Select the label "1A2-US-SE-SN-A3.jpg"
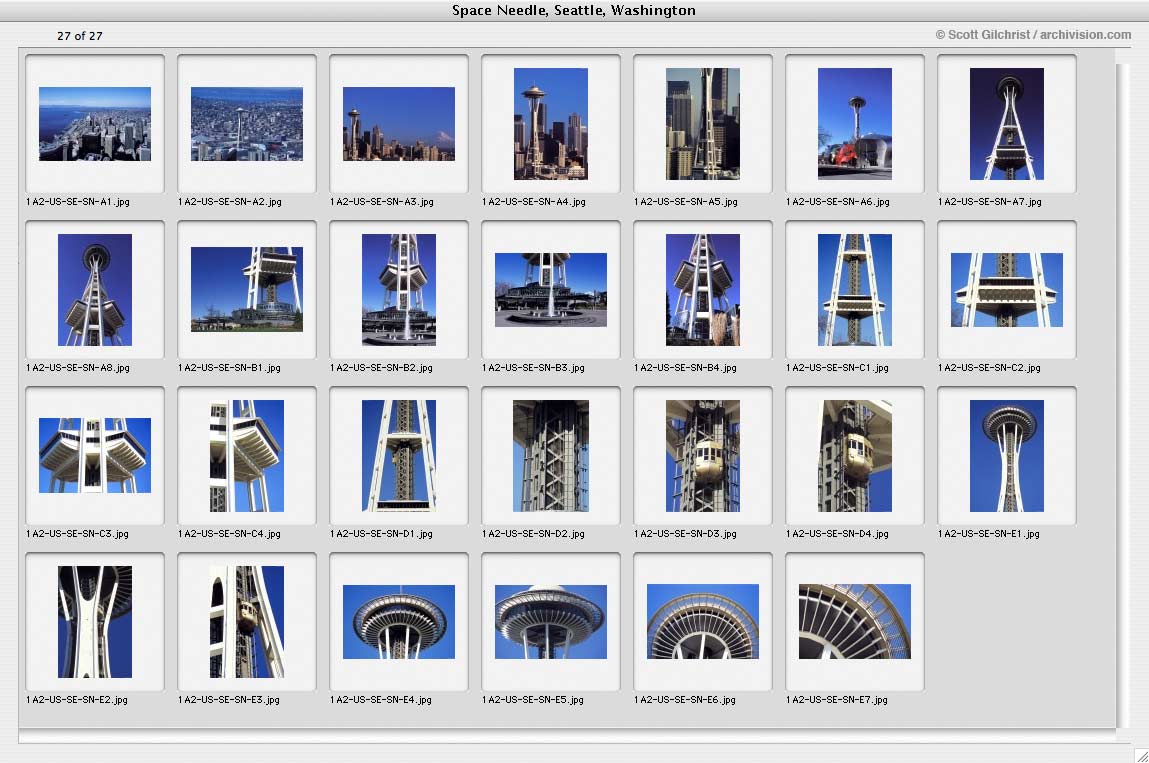Screen dimensions: 1149x763 [x=382, y=202]
